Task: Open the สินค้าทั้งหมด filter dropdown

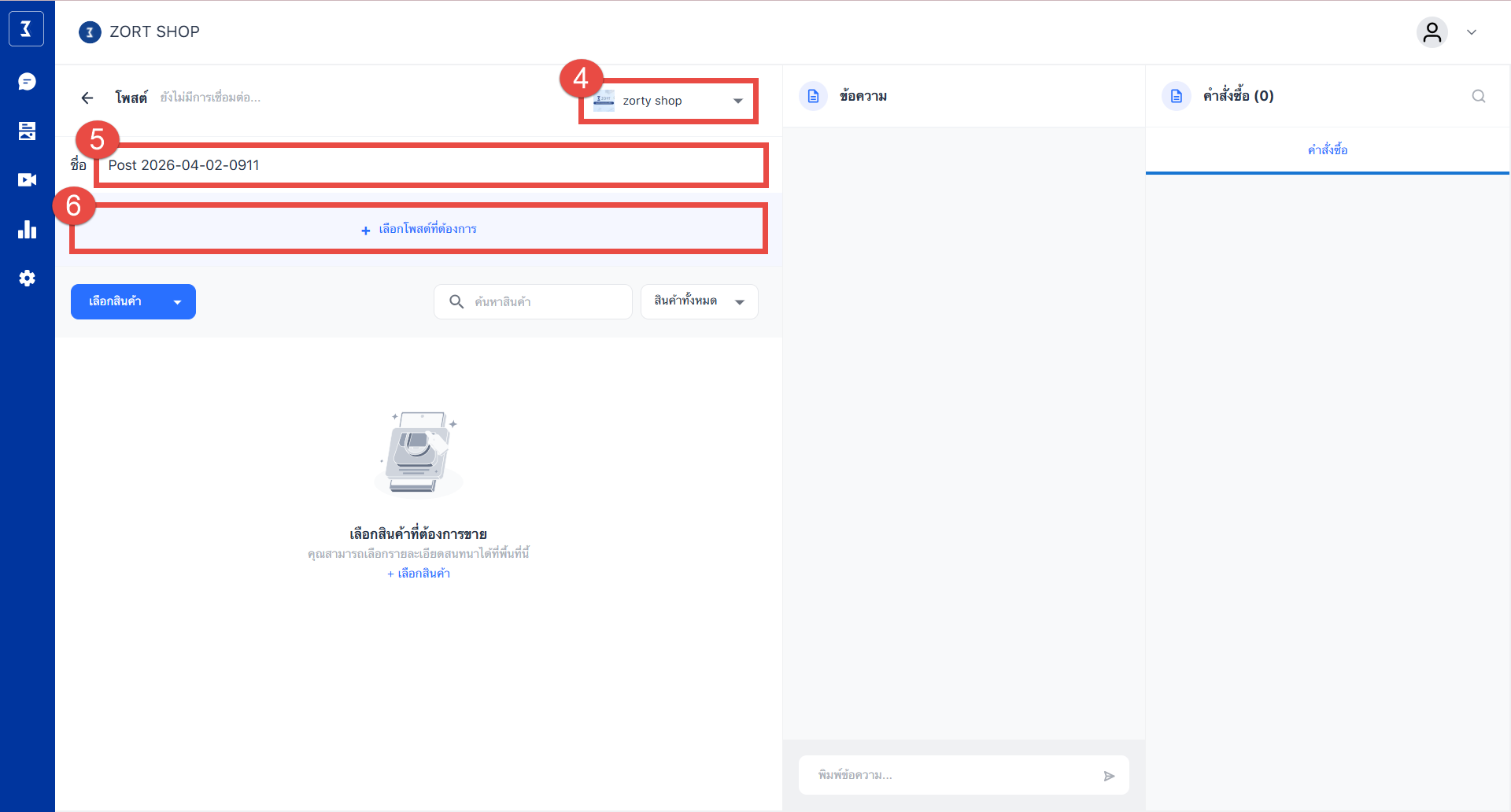Action: click(699, 301)
